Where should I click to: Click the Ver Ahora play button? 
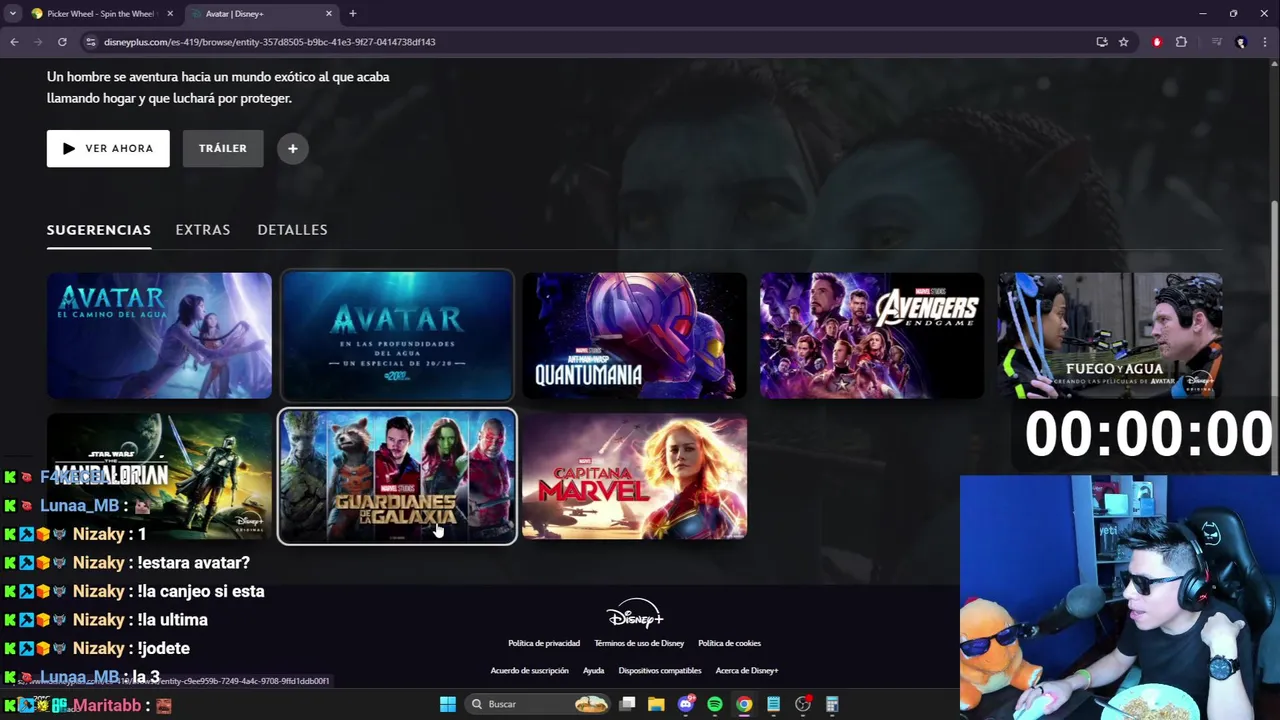[108, 148]
